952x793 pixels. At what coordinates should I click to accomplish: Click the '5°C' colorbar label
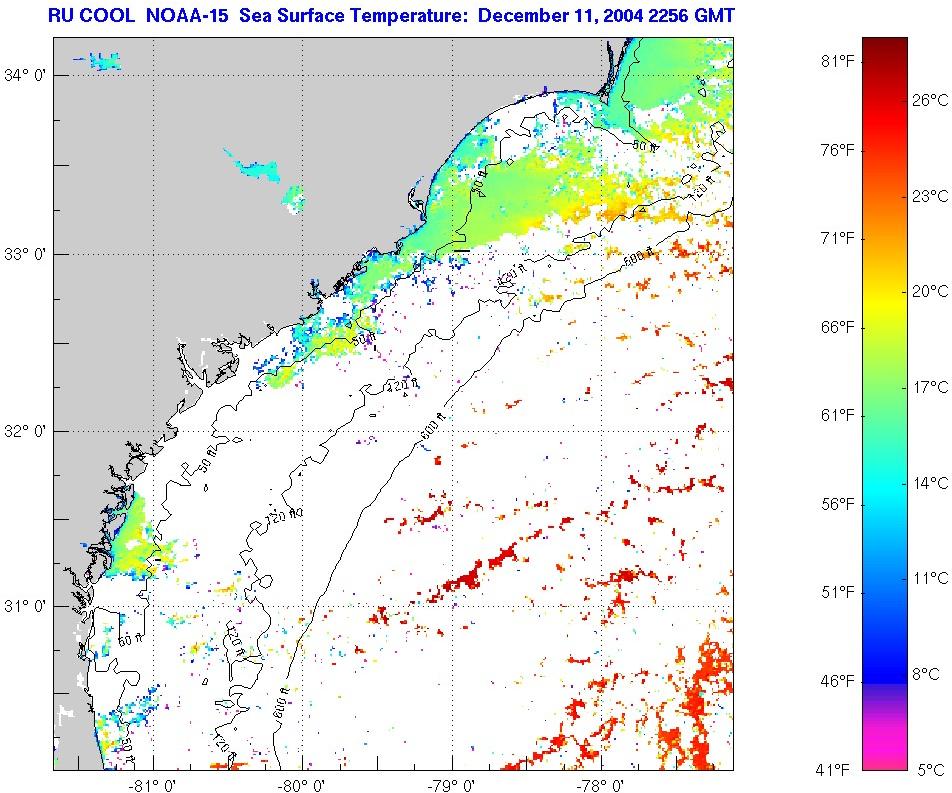tap(931, 771)
